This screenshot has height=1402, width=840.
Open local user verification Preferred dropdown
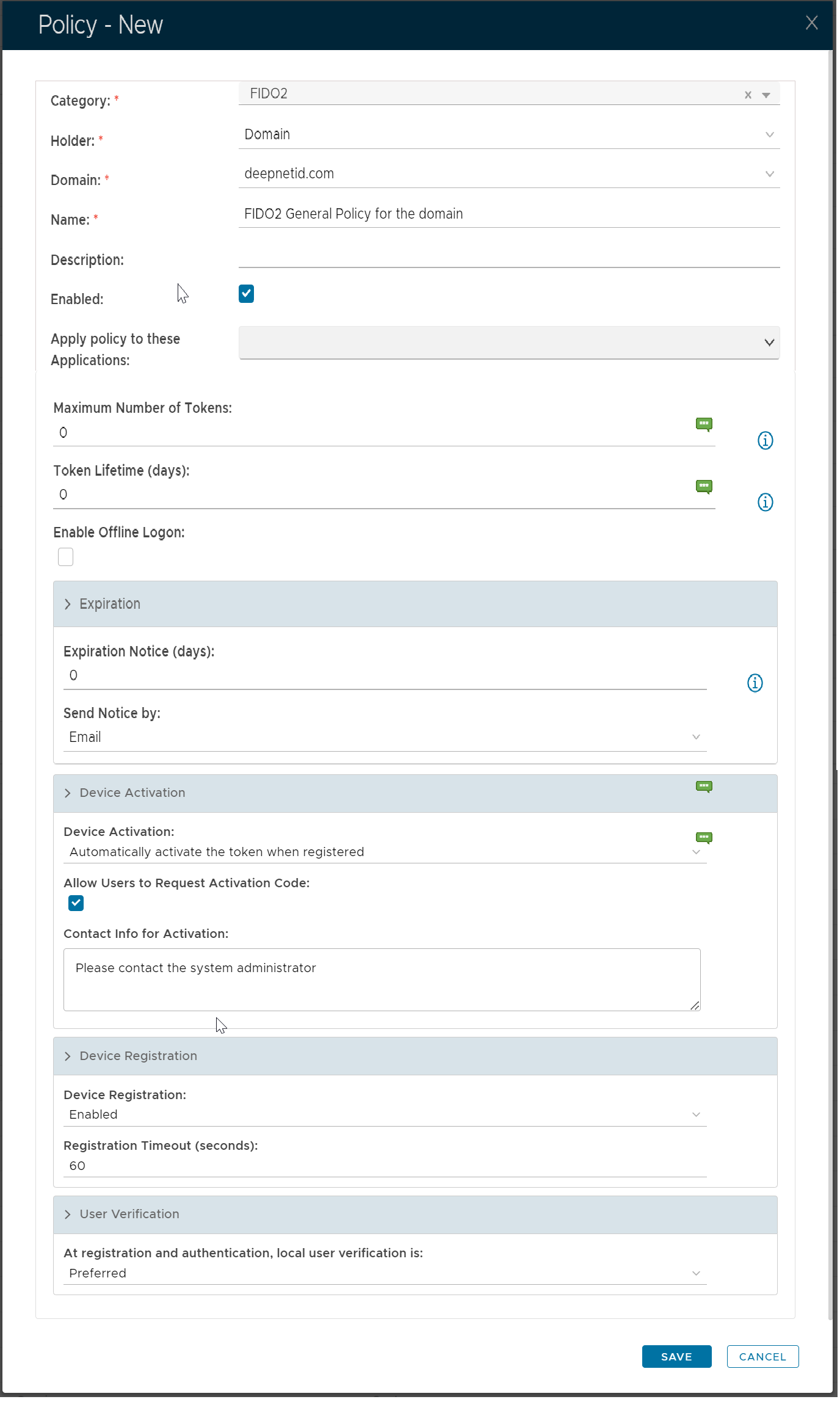pyautogui.click(x=385, y=1273)
